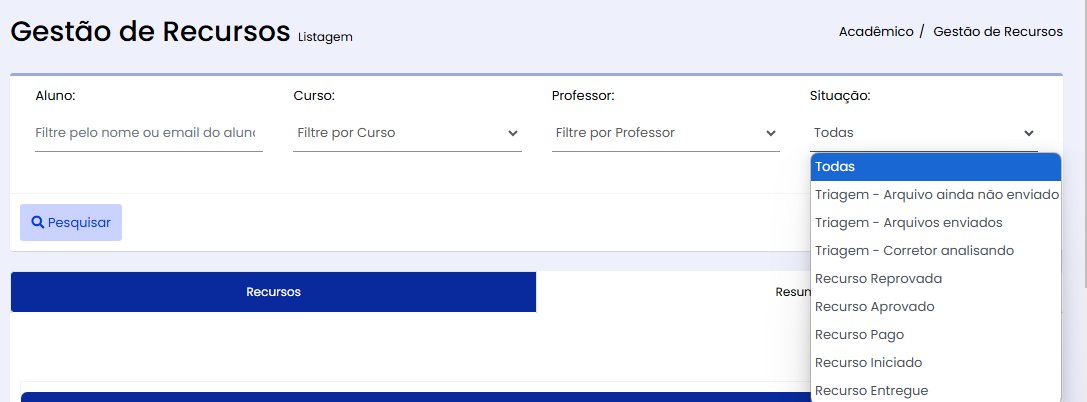The width and height of the screenshot is (1087, 402).
Task: Click the Pesquisar search button
Action: (71, 222)
